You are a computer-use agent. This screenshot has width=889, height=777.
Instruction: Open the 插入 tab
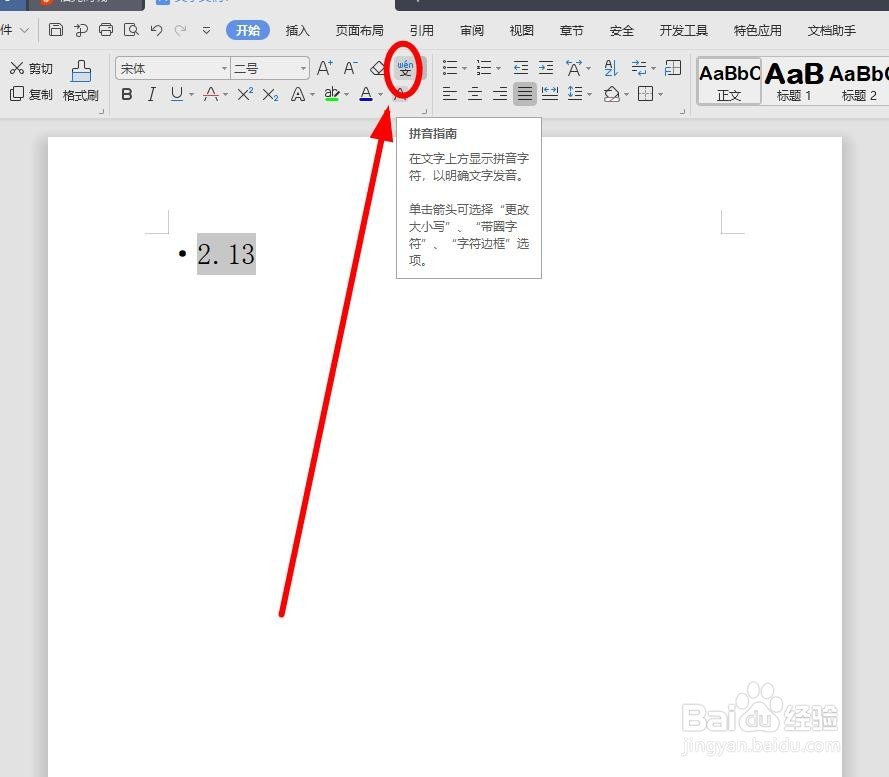(298, 31)
